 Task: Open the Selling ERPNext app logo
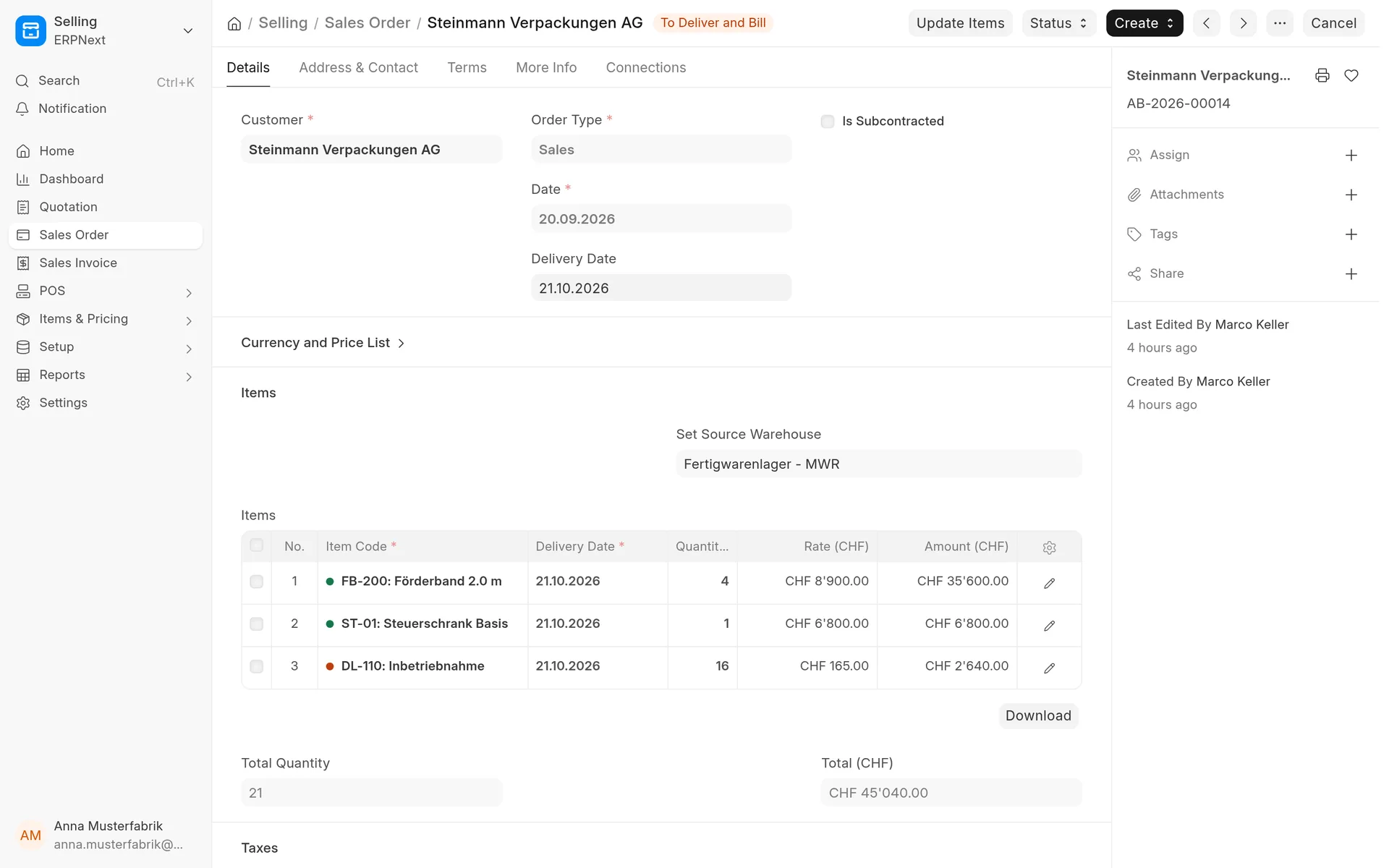click(x=30, y=30)
